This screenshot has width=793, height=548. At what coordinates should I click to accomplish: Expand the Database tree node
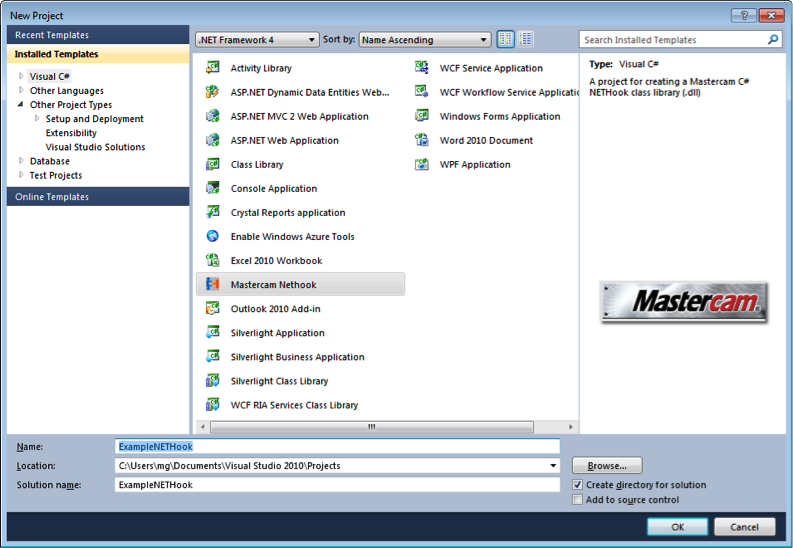[21, 161]
